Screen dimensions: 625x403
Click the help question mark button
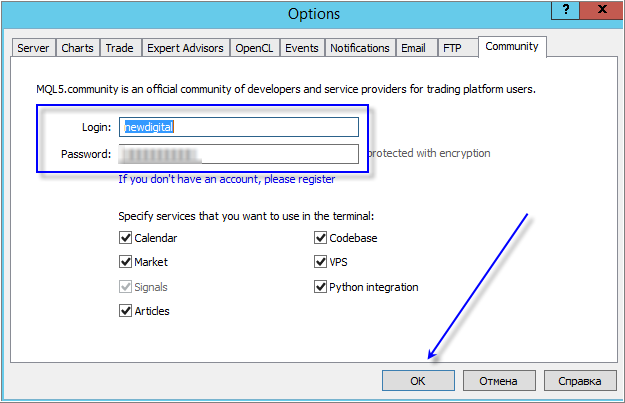pos(566,11)
